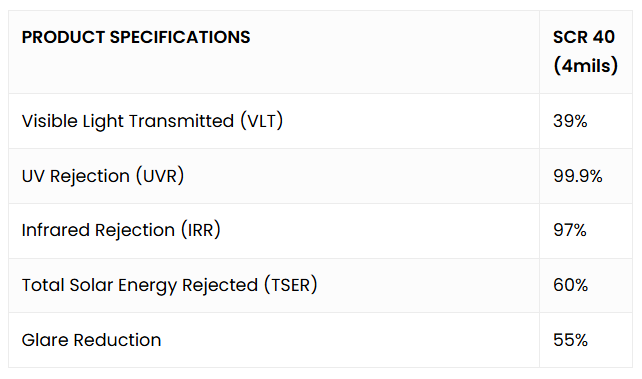Click the Glare Reduction row label
The height and width of the screenshot is (379, 642).
tap(91, 340)
